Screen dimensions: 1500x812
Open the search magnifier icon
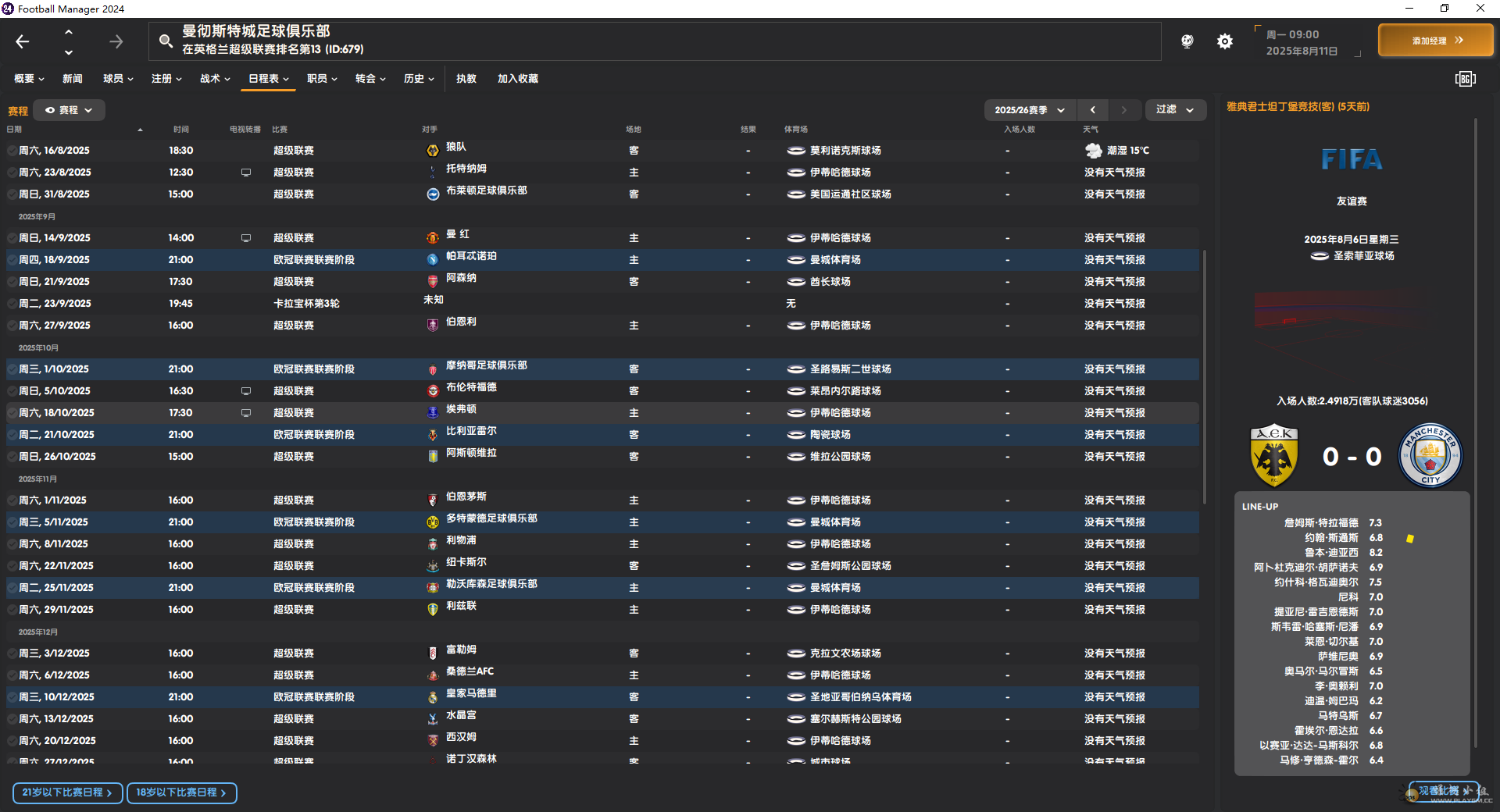[x=166, y=41]
